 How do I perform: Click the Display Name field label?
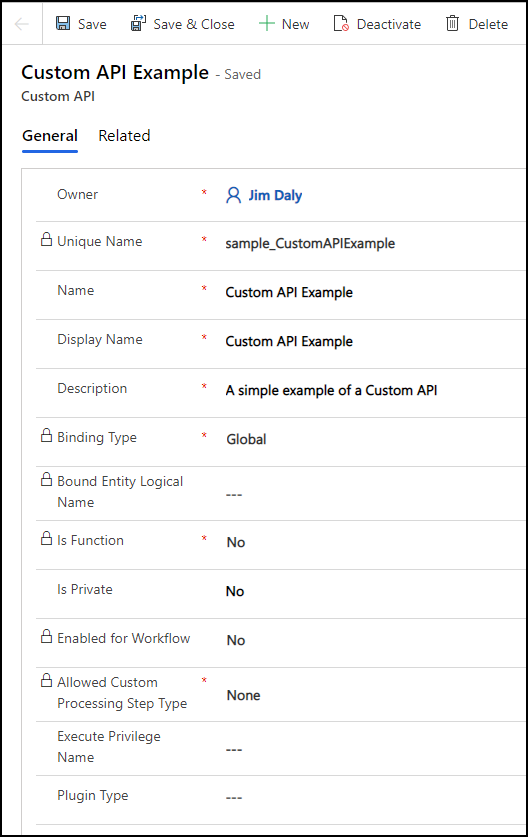[x=100, y=339]
